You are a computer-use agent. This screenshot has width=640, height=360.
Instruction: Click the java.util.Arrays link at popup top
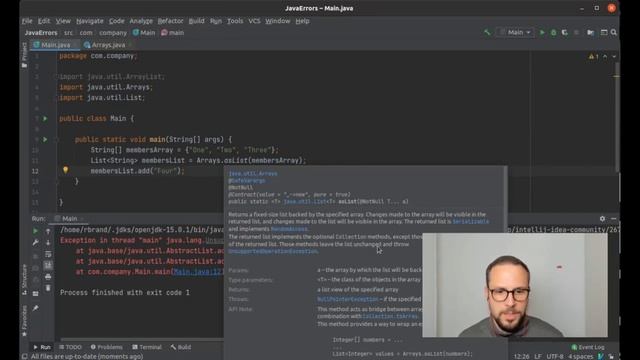(253, 173)
